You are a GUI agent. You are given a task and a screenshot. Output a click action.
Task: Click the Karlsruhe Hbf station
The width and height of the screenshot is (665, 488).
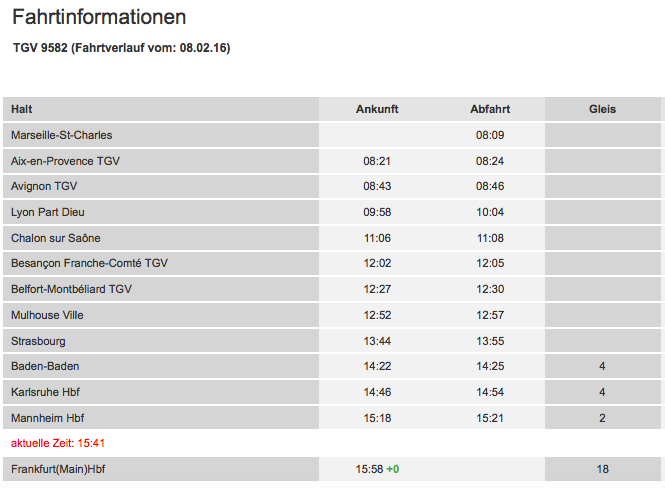(x=47, y=392)
